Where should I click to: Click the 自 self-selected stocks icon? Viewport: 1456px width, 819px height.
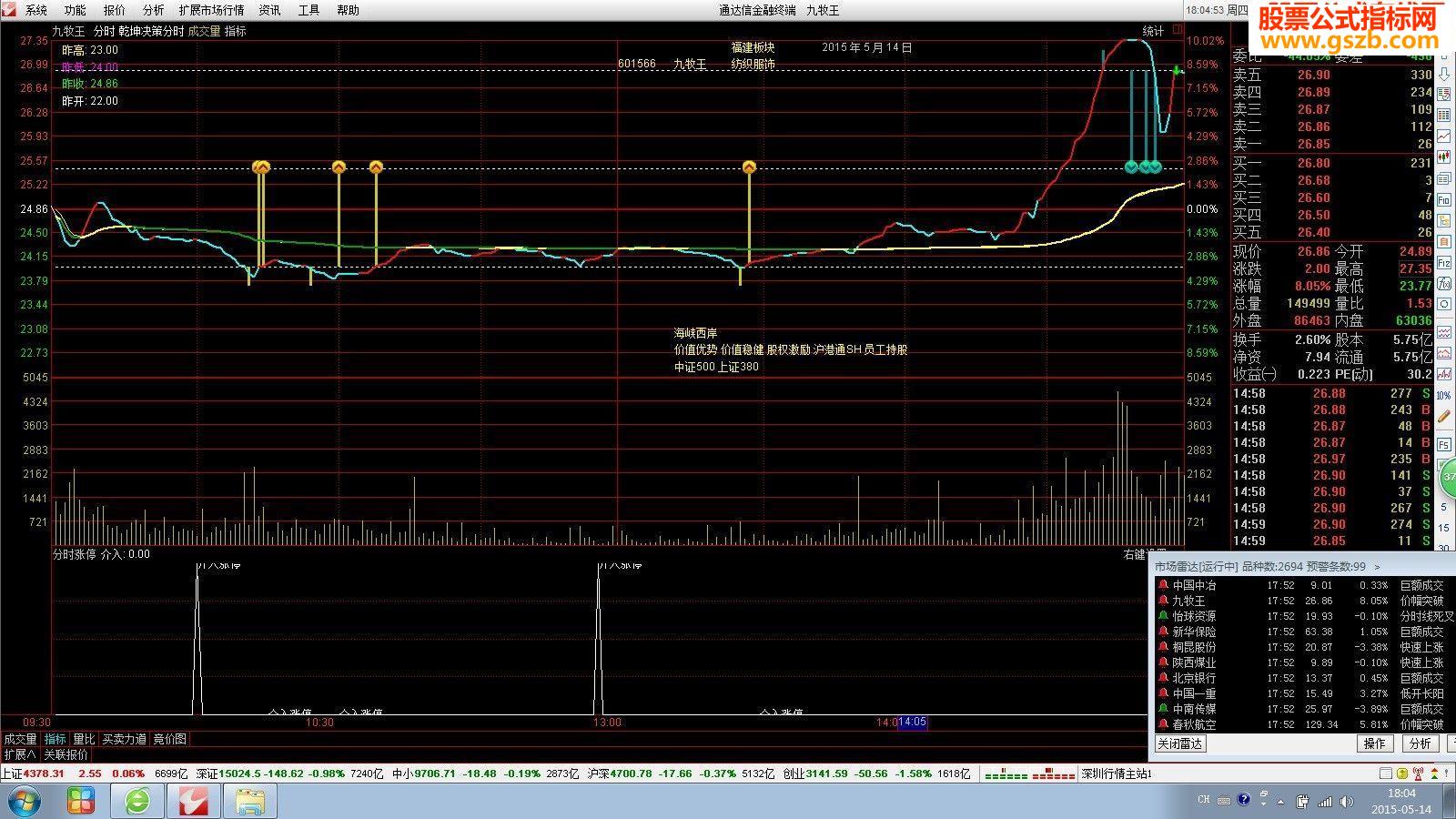click(1443, 242)
